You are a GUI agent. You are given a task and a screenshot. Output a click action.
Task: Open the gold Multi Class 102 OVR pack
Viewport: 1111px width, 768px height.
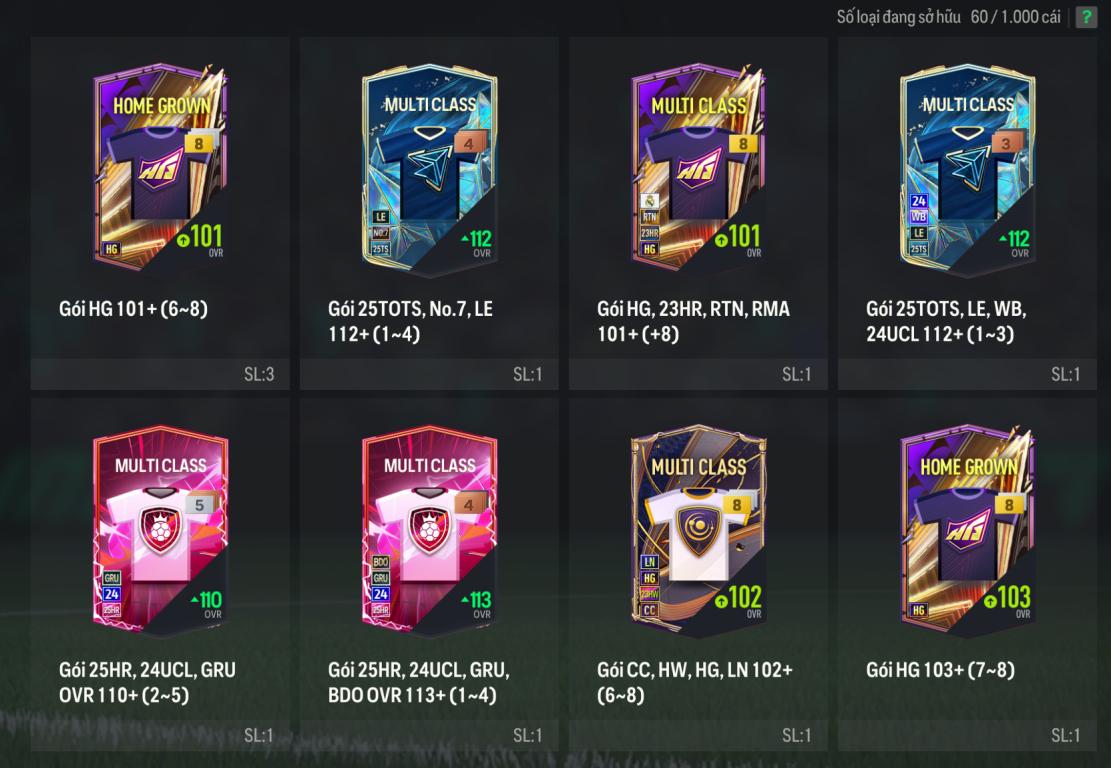(699, 529)
